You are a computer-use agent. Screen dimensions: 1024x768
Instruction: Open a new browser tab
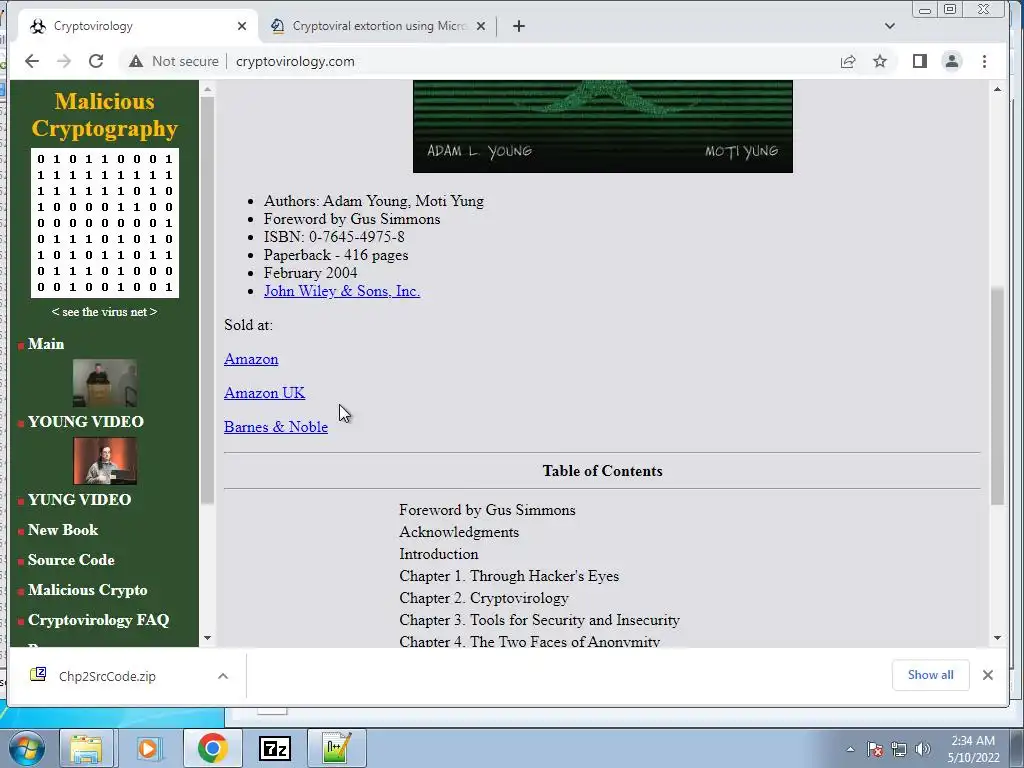[x=519, y=26]
